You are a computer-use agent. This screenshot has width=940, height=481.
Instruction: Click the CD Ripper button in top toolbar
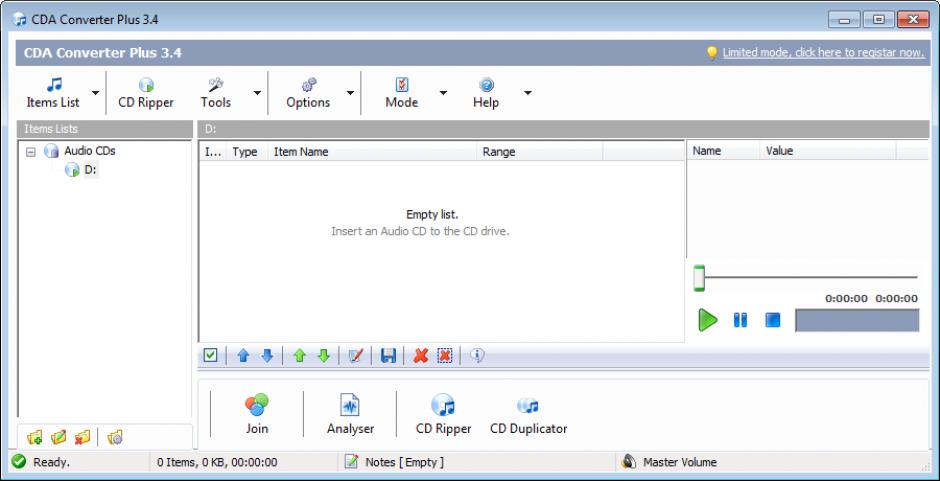click(146, 93)
